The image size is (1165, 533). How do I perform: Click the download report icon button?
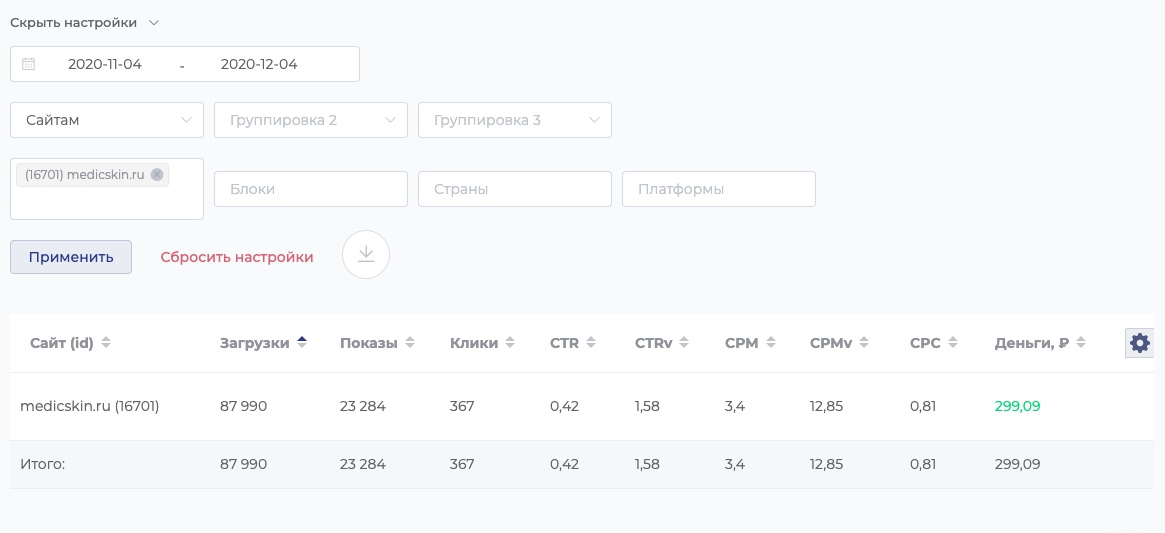[366, 255]
